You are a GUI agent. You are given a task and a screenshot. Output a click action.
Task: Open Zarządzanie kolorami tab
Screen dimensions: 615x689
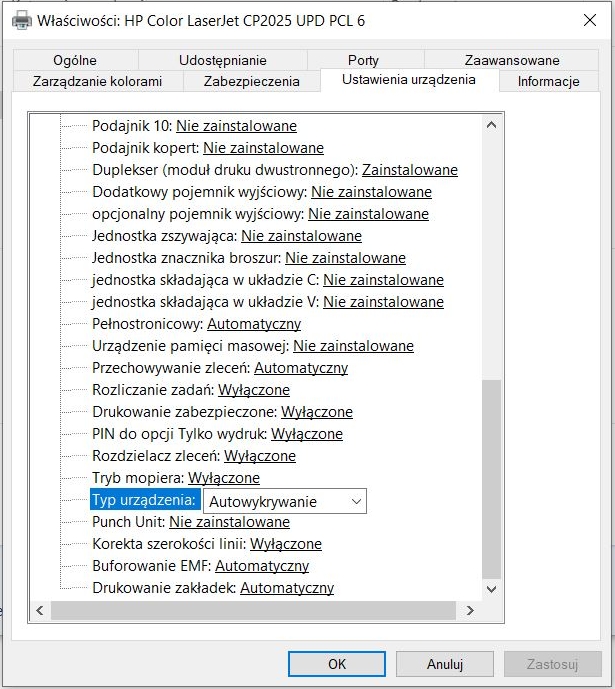coord(98,81)
